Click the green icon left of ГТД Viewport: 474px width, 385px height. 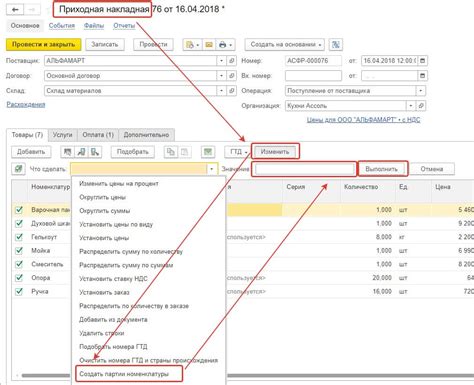(x=208, y=152)
